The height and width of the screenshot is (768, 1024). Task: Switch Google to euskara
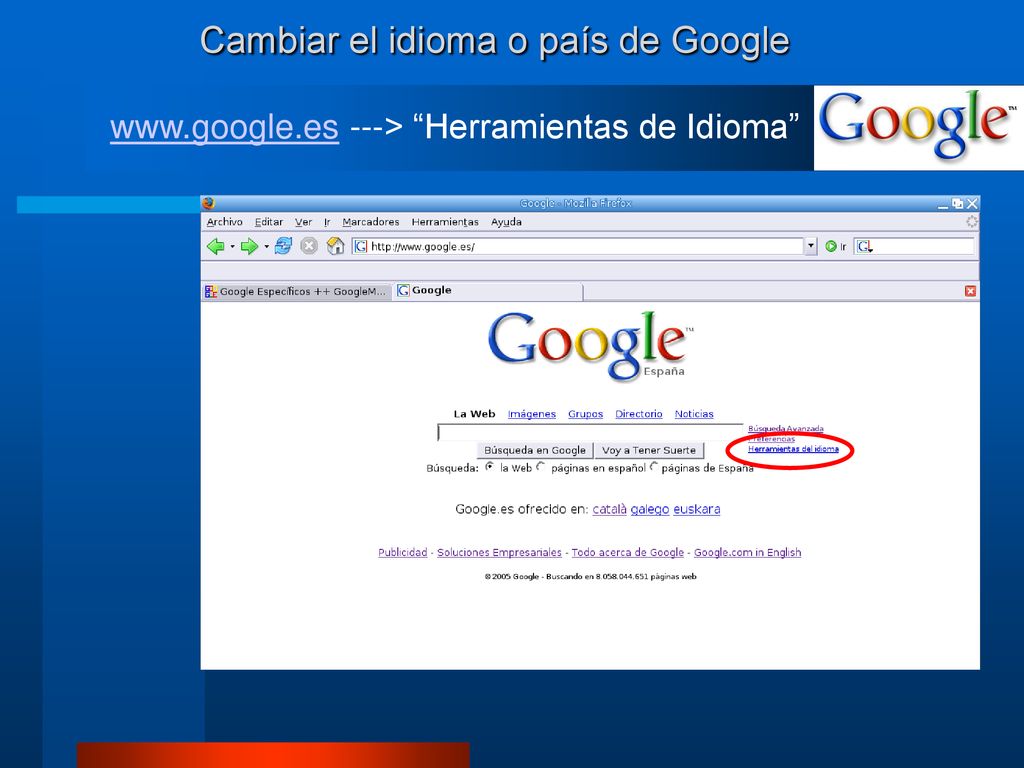[697, 509]
